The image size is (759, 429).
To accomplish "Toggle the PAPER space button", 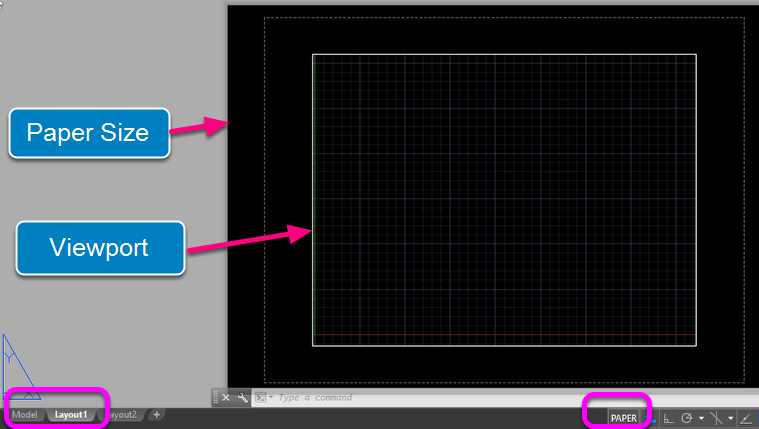I will [623, 418].
